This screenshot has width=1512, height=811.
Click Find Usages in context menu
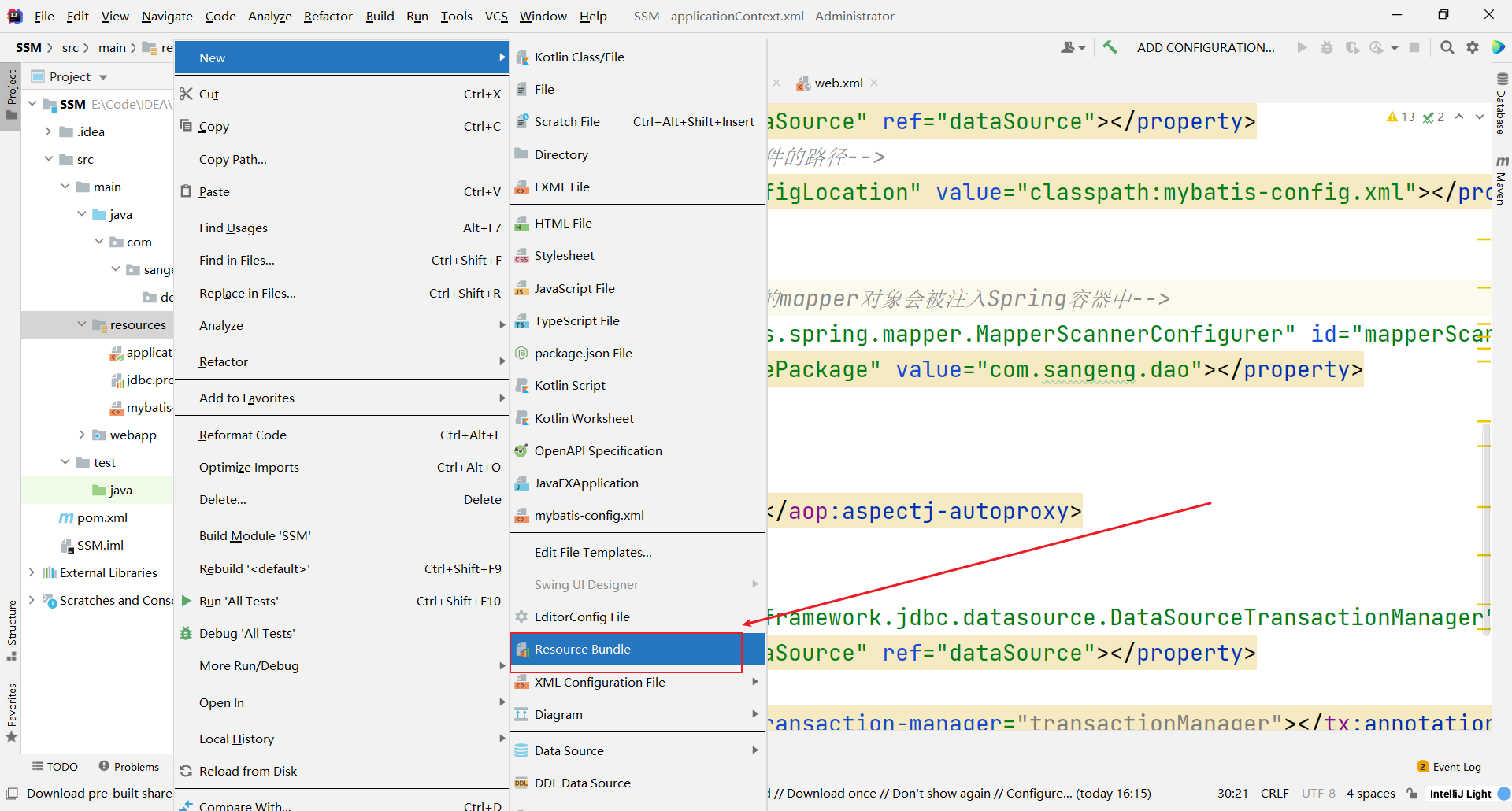[341, 228]
